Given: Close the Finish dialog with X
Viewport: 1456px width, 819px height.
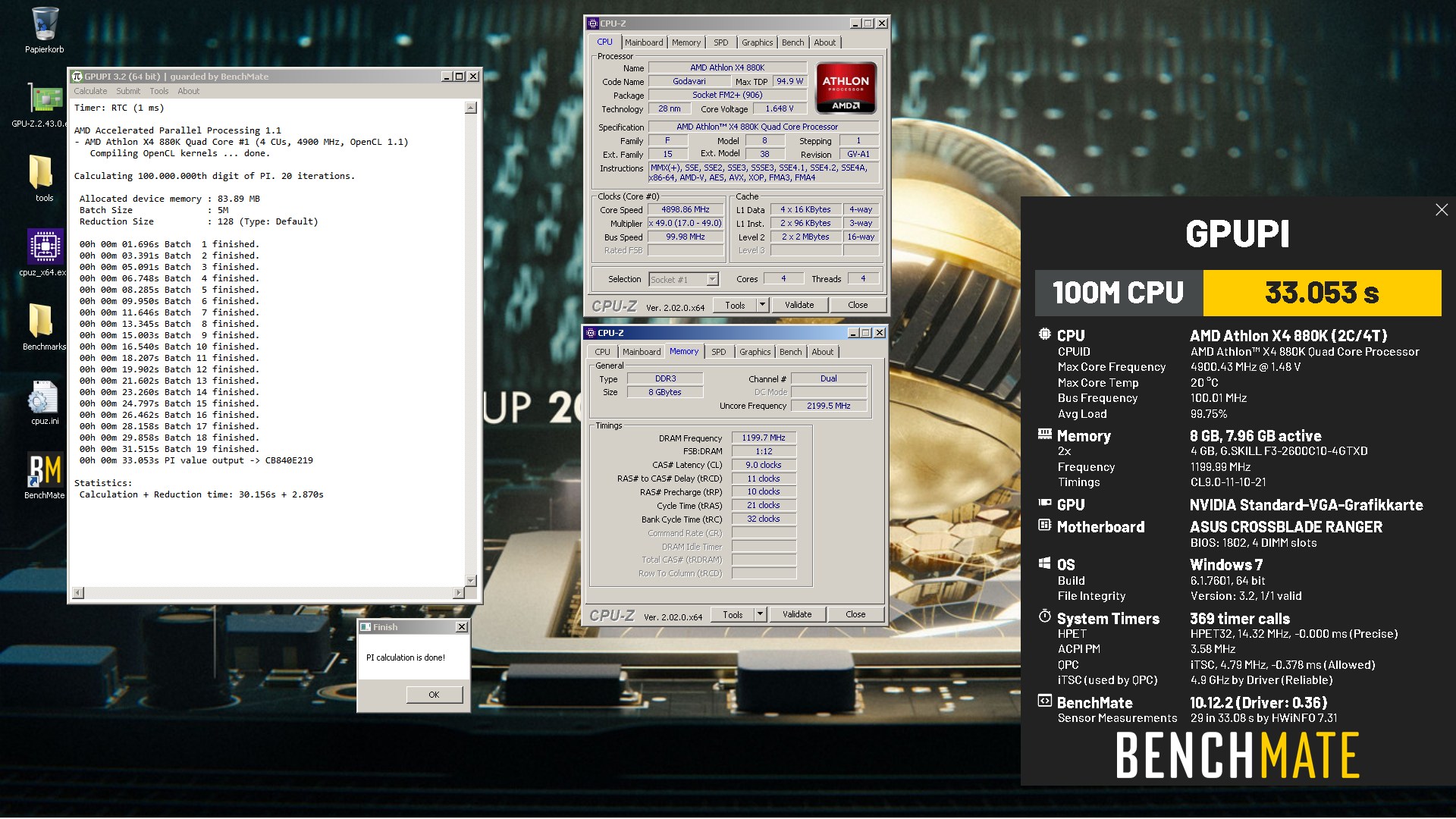Looking at the screenshot, I should pos(461,627).
